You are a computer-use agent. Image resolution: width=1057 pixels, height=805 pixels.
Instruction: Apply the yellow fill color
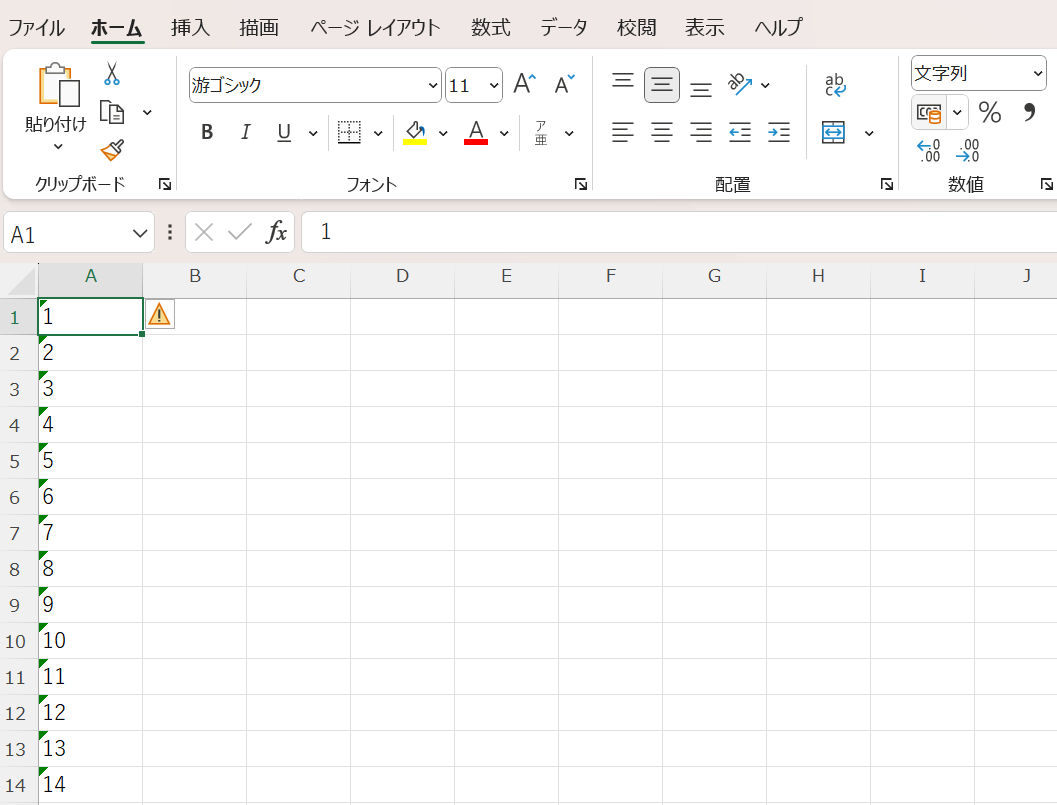pos(415,133)
